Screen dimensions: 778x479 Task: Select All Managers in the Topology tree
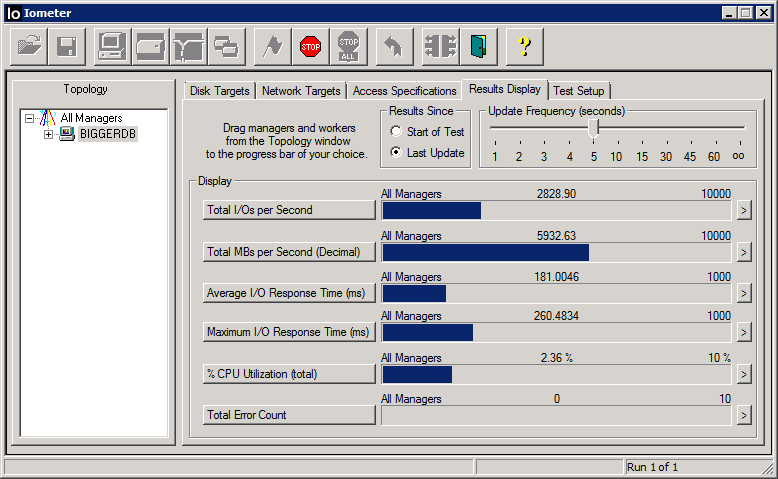pos(91,118)
